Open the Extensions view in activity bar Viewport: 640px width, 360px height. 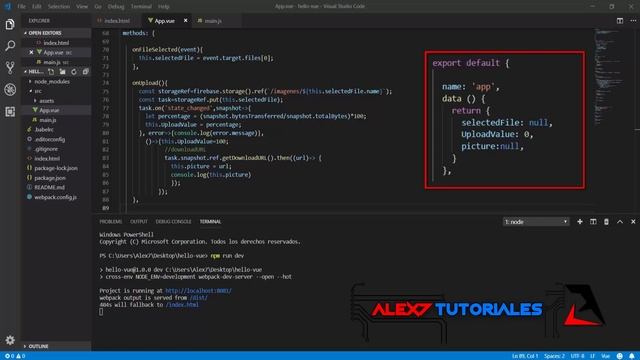pyautogui.click(x=10, y=111)
